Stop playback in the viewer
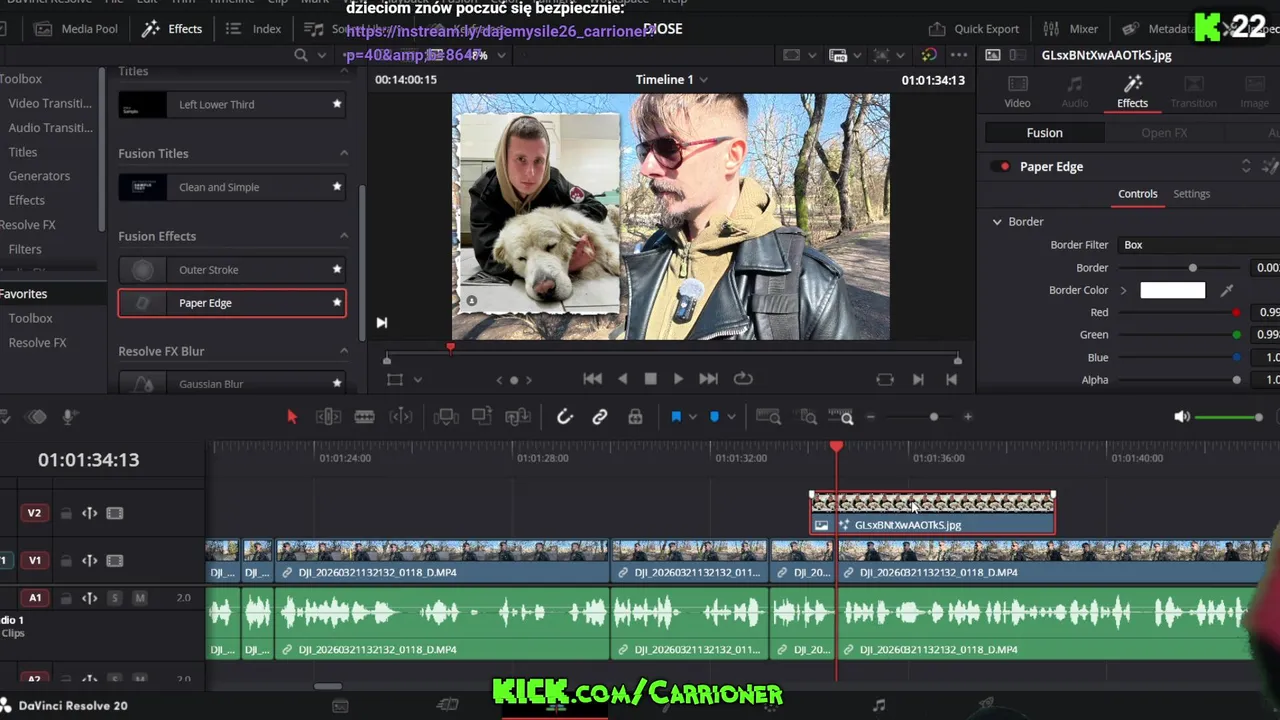1280x720 pixels. click(x=651, y=379)
